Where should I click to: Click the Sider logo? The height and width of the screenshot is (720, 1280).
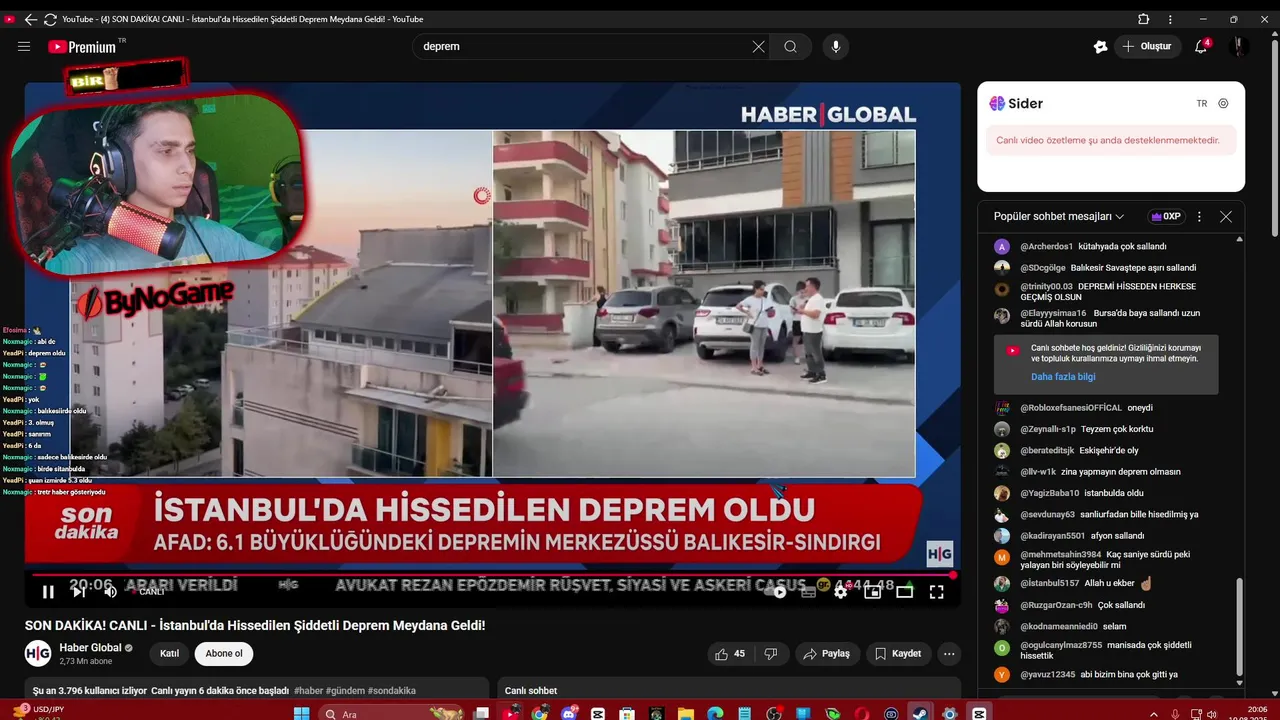pos(1016,104)
